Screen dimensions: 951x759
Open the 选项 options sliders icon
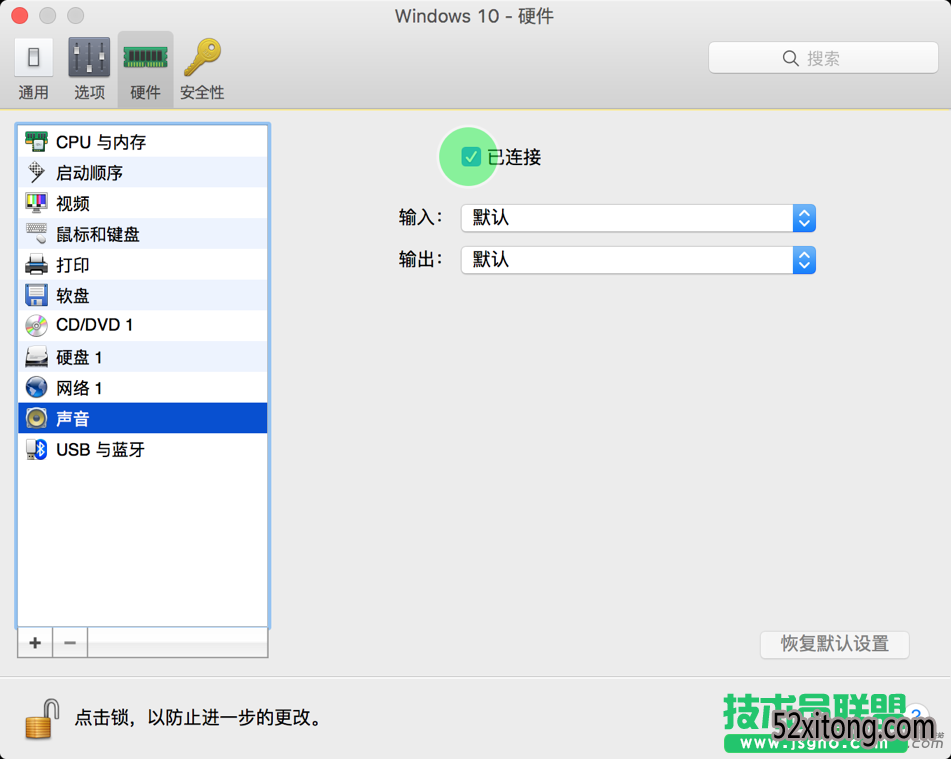tap(89, 57)
